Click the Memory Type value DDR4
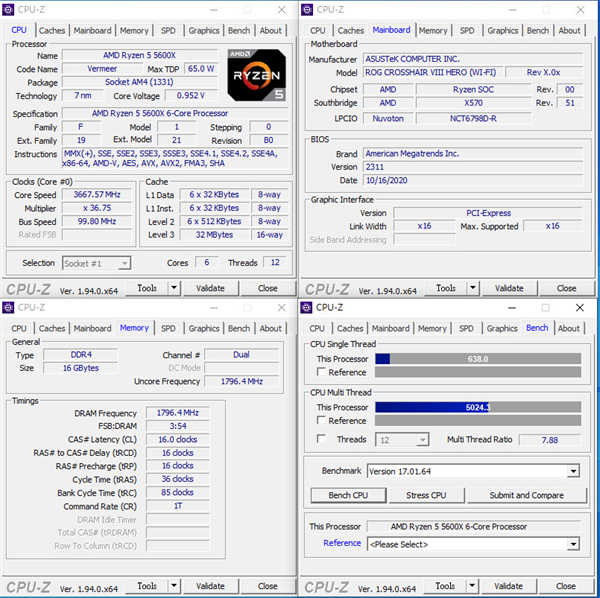The image size is (600, 598). (81, 355)
